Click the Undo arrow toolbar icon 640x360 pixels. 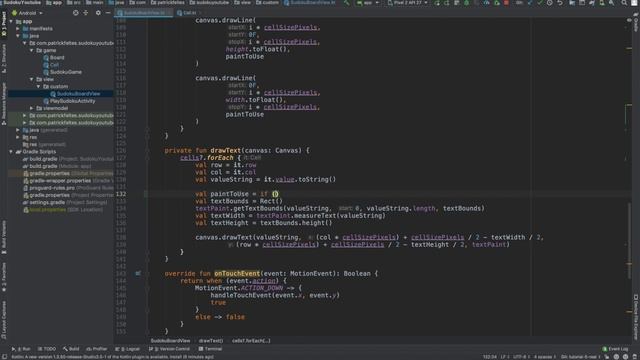pos(560,3)
